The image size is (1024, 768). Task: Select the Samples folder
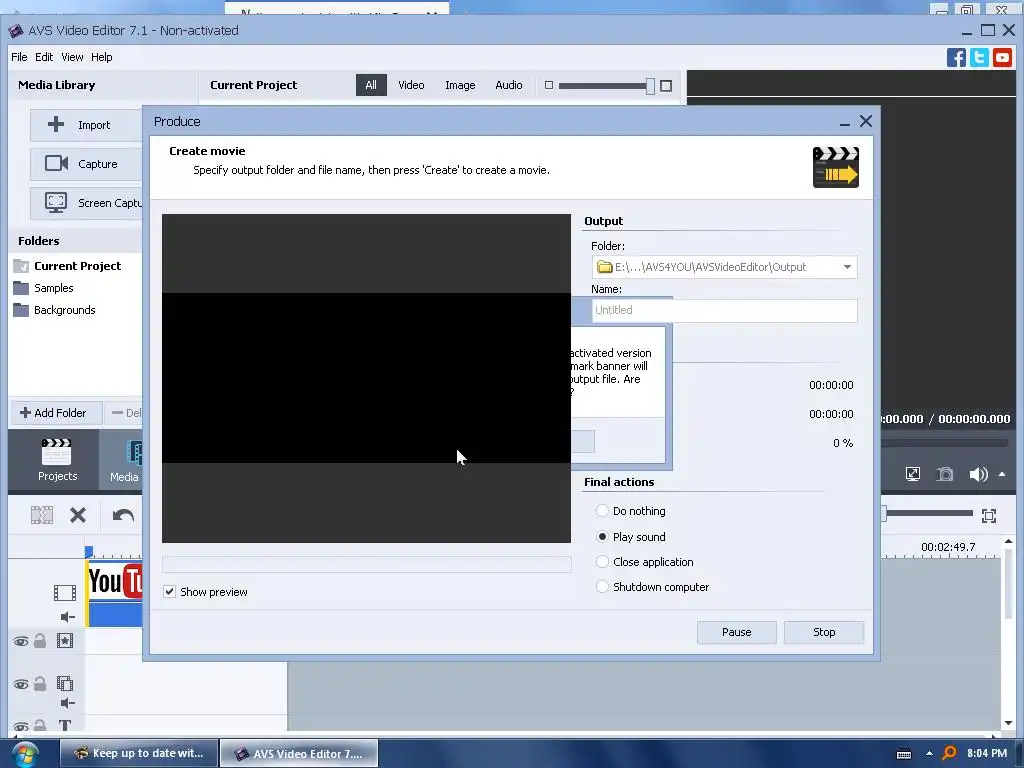point(43,288)
